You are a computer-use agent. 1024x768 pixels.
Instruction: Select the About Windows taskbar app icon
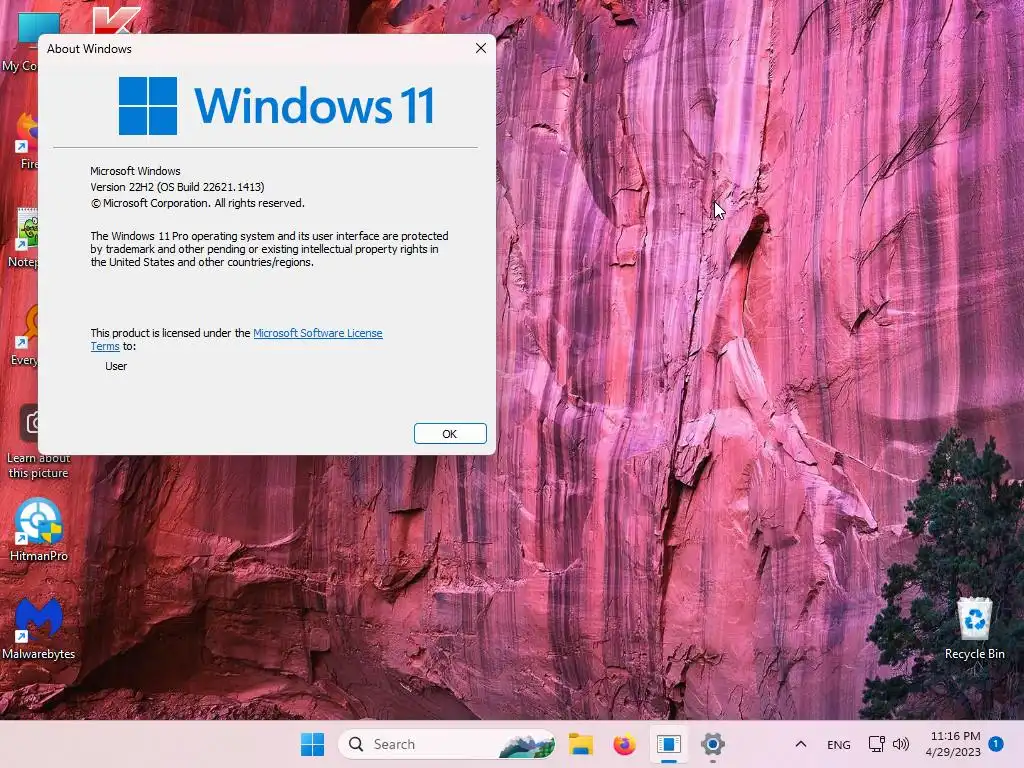pos(669,744)
